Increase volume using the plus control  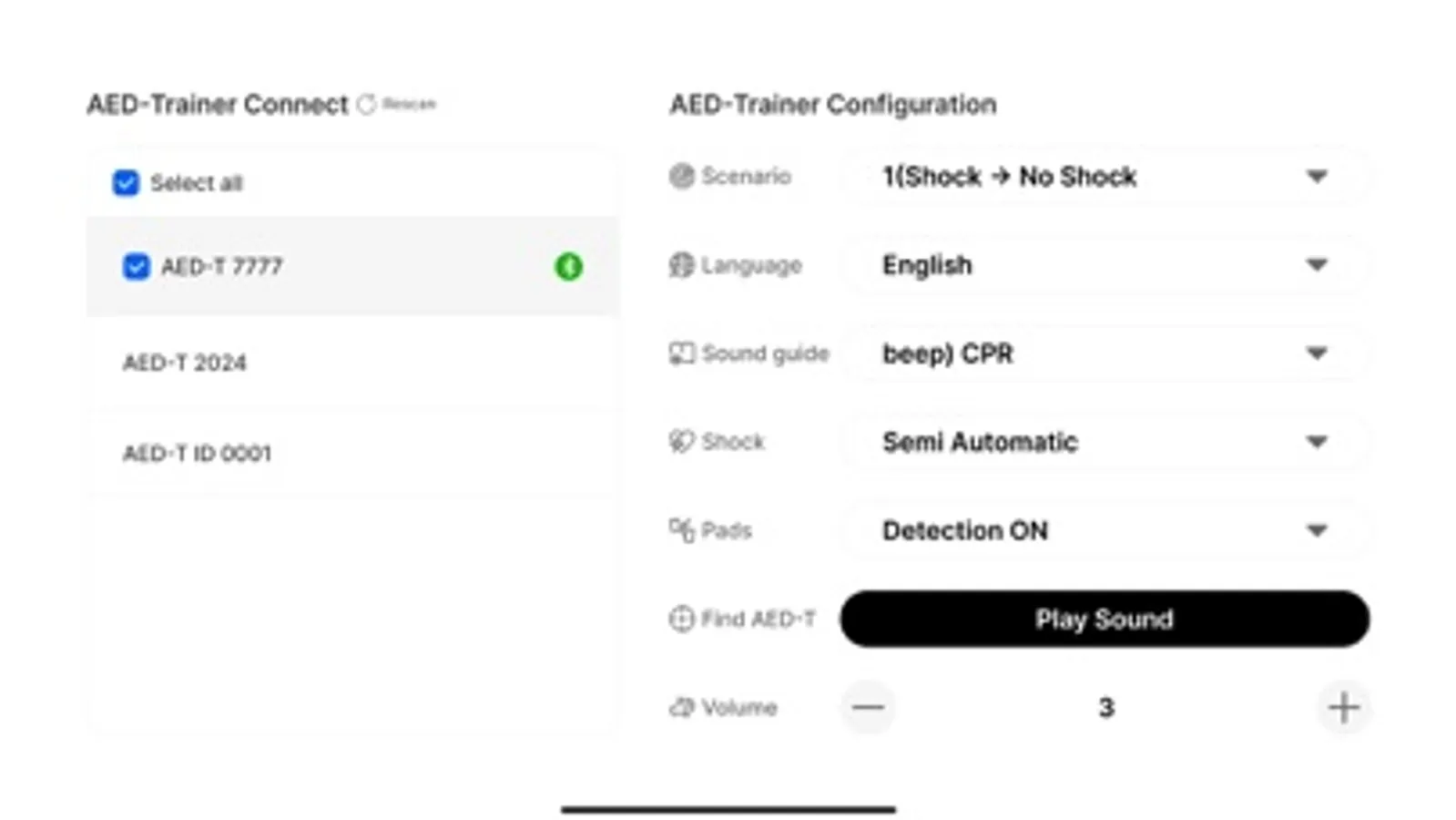click(x=1343, y=707)
